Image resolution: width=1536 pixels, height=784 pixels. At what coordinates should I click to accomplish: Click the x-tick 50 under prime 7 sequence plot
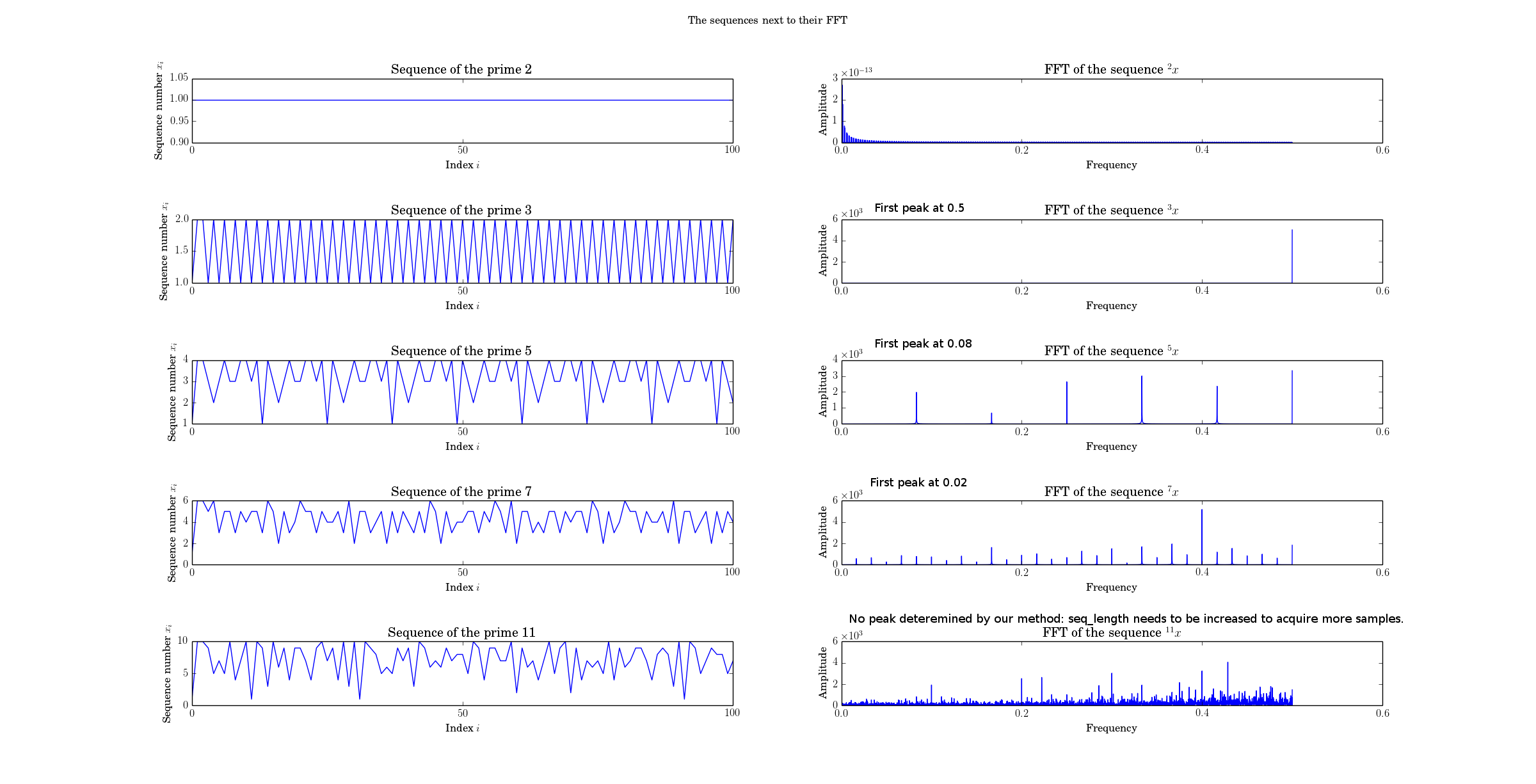[x=462, y=572]
